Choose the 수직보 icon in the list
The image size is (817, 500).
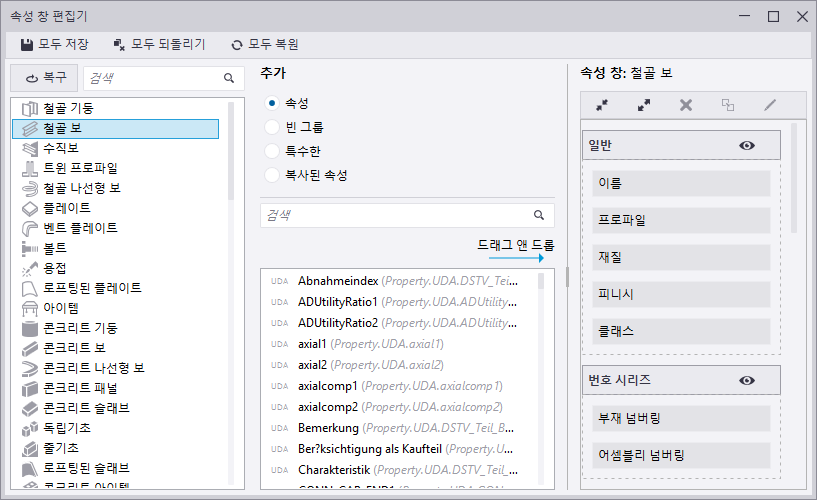(x=30, y=148)
